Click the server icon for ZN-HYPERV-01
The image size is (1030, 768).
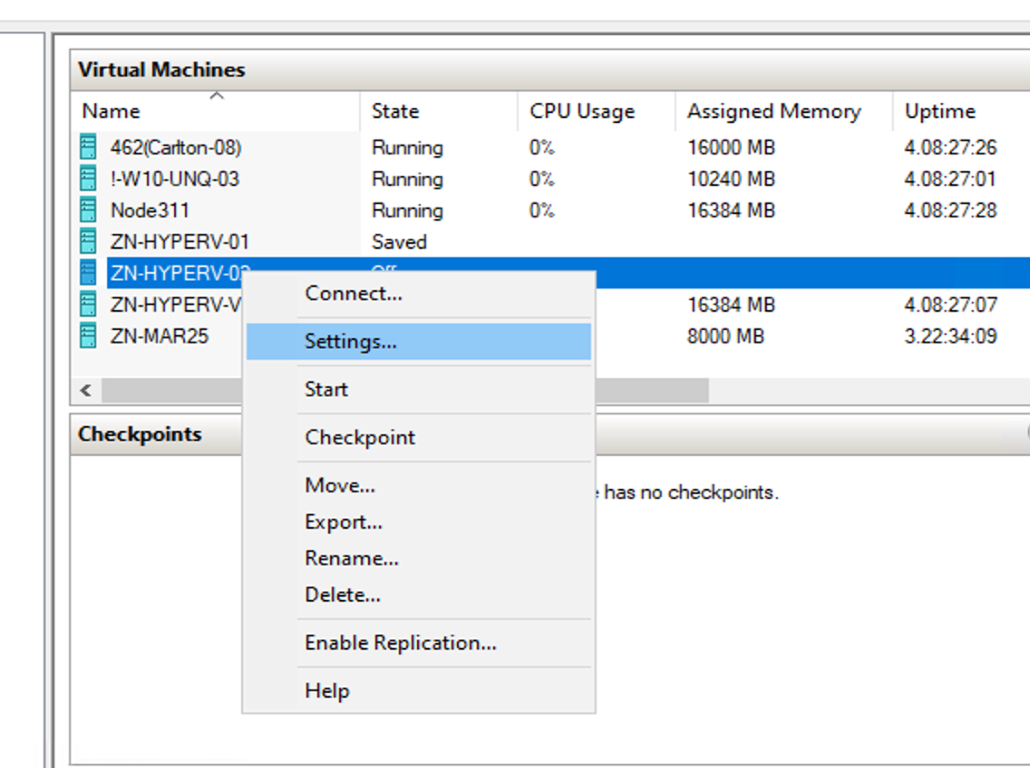[x=89, y=242]
